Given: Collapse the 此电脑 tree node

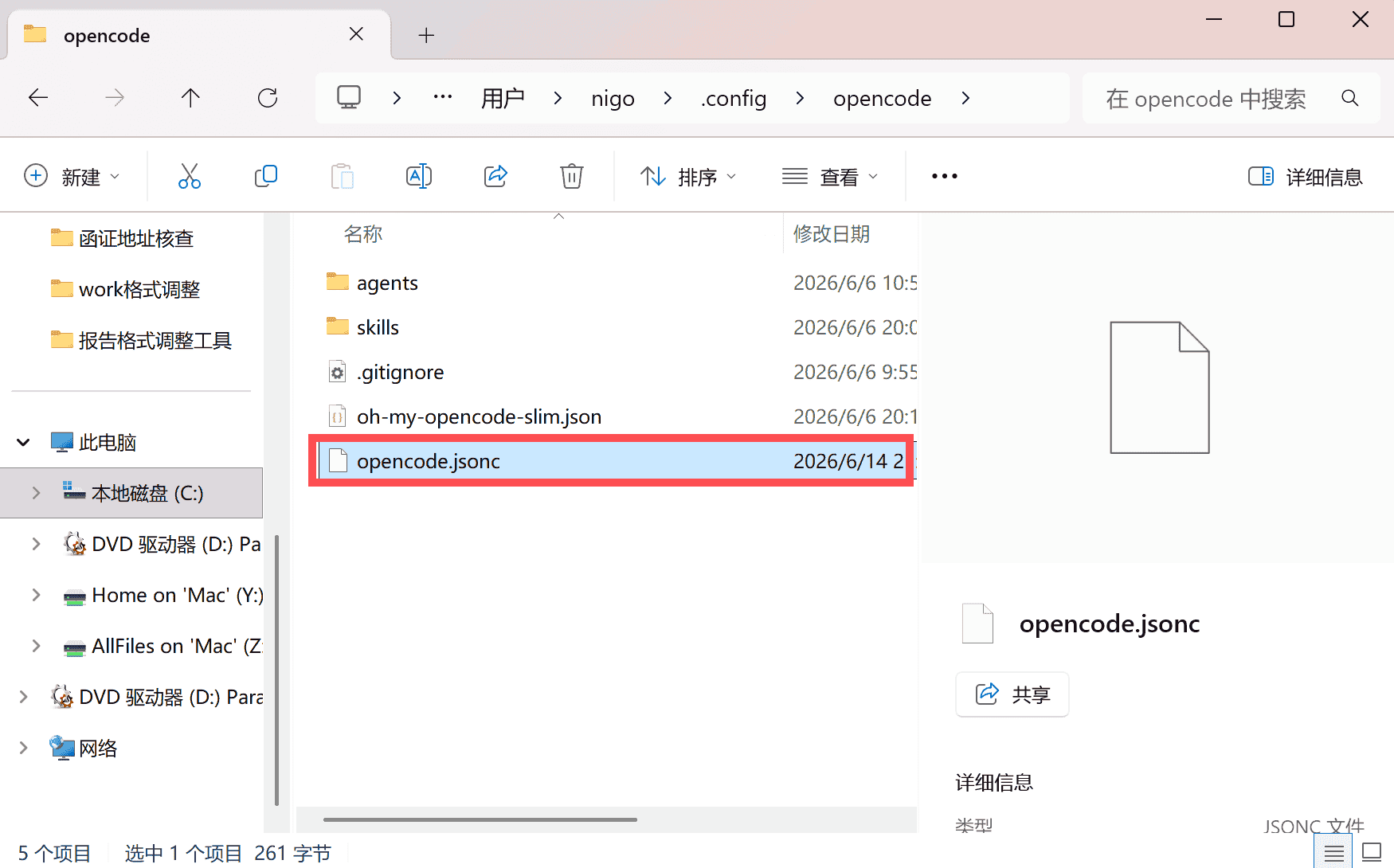Looking at the screenshot, I should (x=24, y=442).
